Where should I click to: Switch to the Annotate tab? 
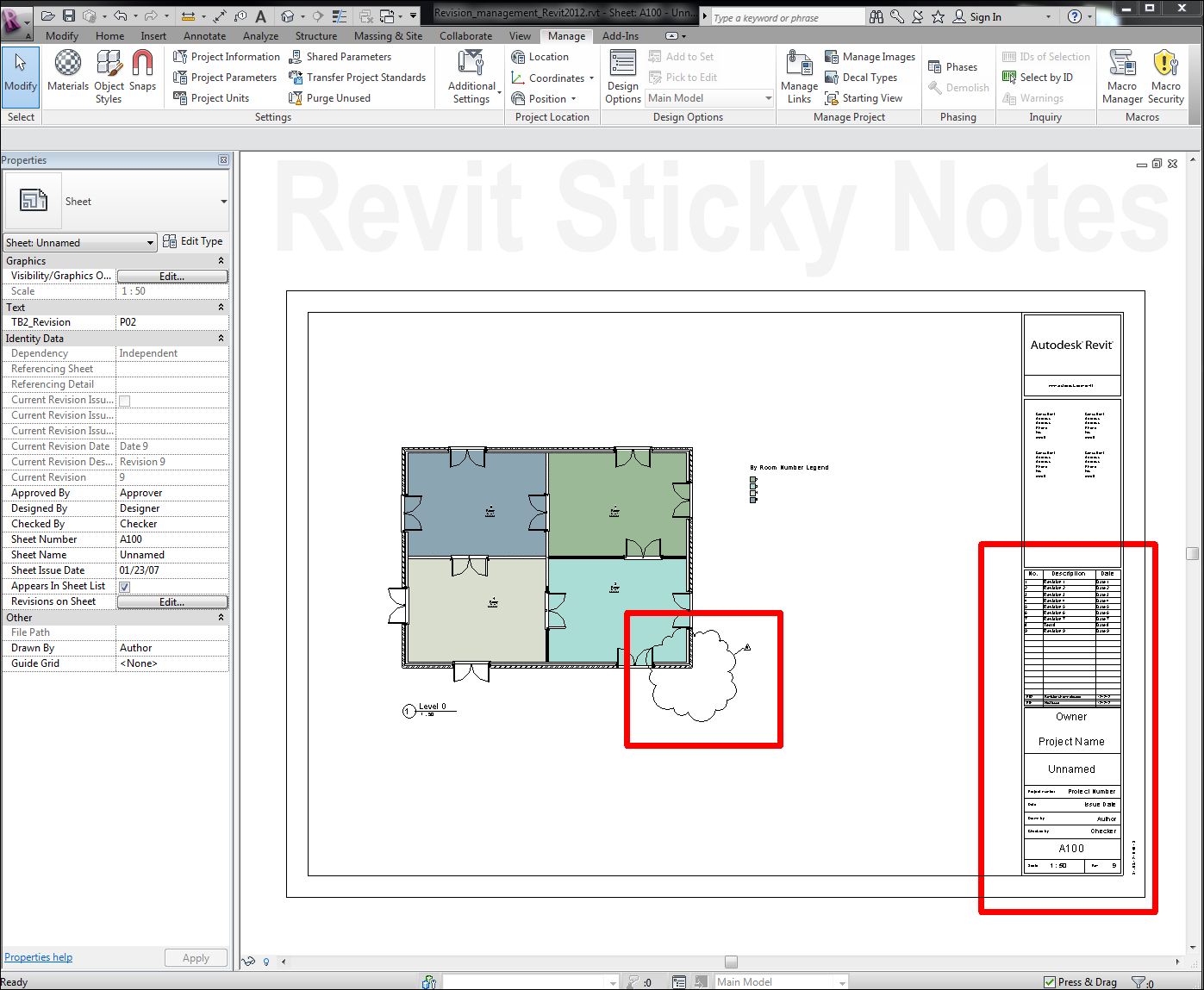(204, 36)
